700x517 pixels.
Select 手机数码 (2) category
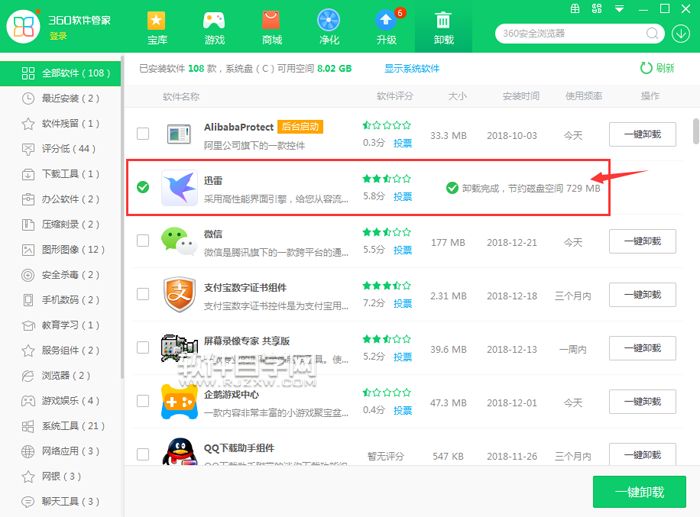(61, 300)
